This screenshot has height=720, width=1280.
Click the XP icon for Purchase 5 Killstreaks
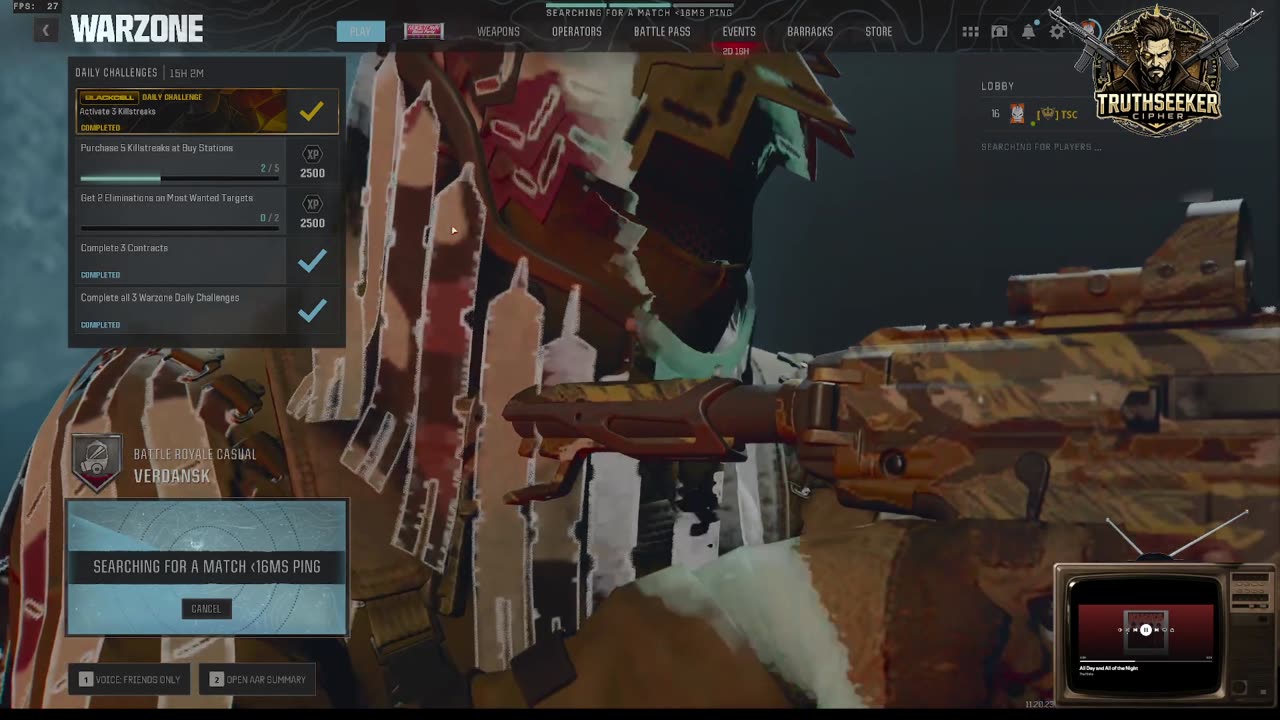312,155
